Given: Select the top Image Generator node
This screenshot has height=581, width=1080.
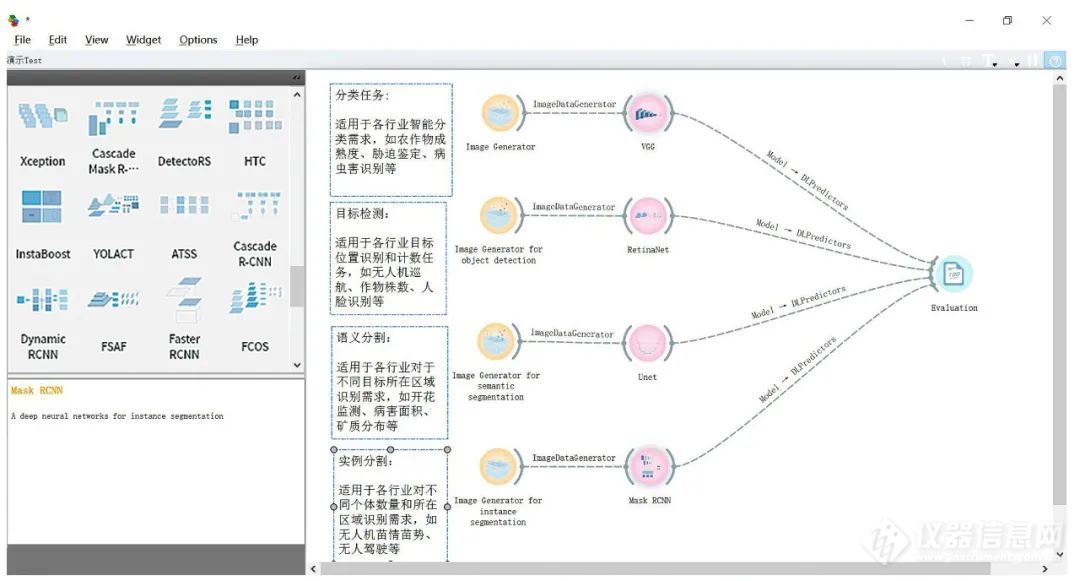Looking at the screenshot, I should tap(501, 114).
